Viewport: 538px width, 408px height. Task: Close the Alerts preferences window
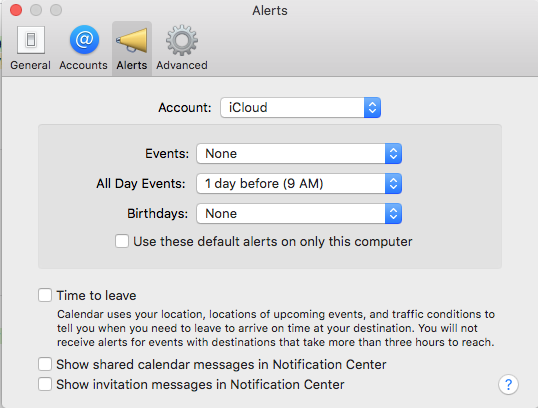[16, 10]
